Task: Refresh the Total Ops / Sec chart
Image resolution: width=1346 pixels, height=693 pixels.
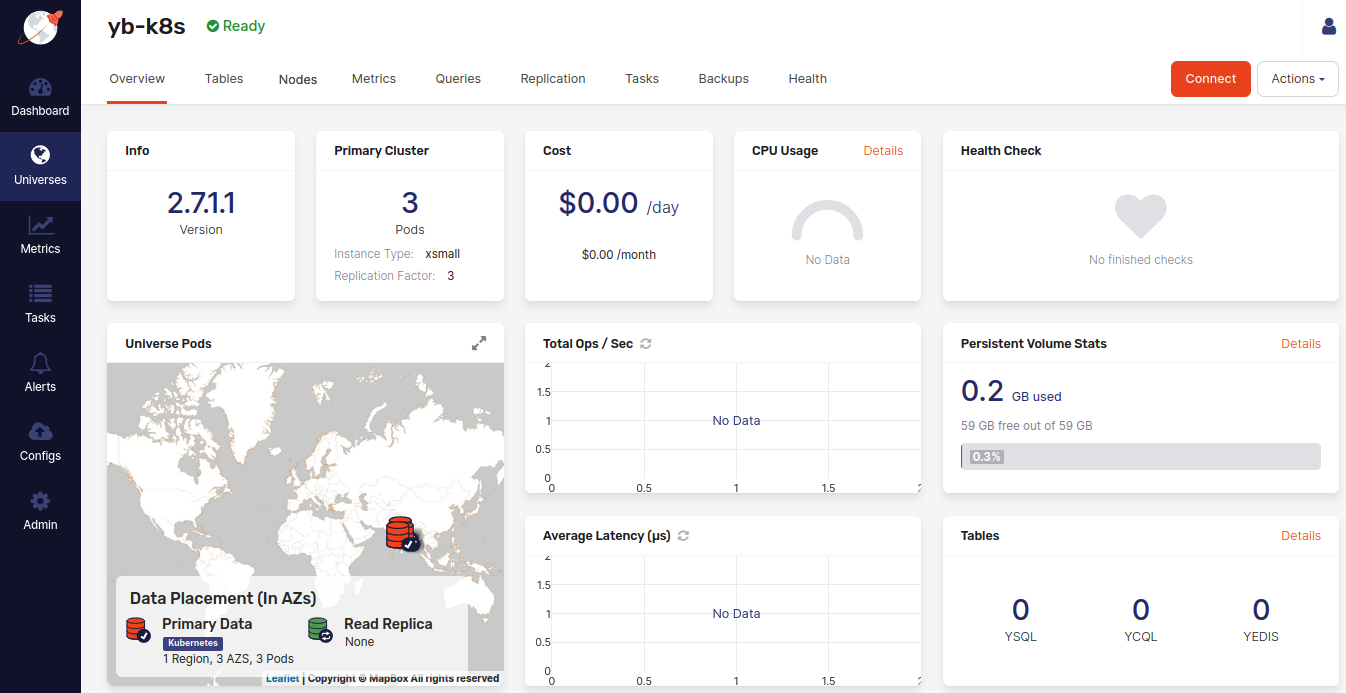Action: [x=646, y=344]
